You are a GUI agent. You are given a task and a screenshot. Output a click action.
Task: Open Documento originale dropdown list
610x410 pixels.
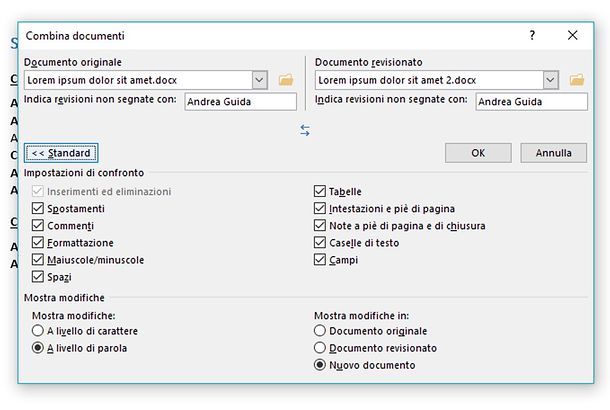coord(260,80)
